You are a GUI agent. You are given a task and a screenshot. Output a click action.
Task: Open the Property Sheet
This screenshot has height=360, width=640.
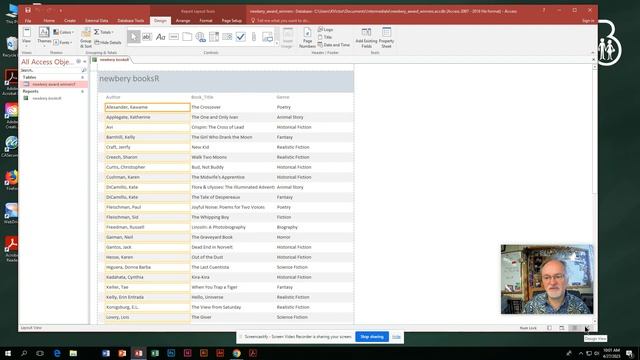[386, 38]
